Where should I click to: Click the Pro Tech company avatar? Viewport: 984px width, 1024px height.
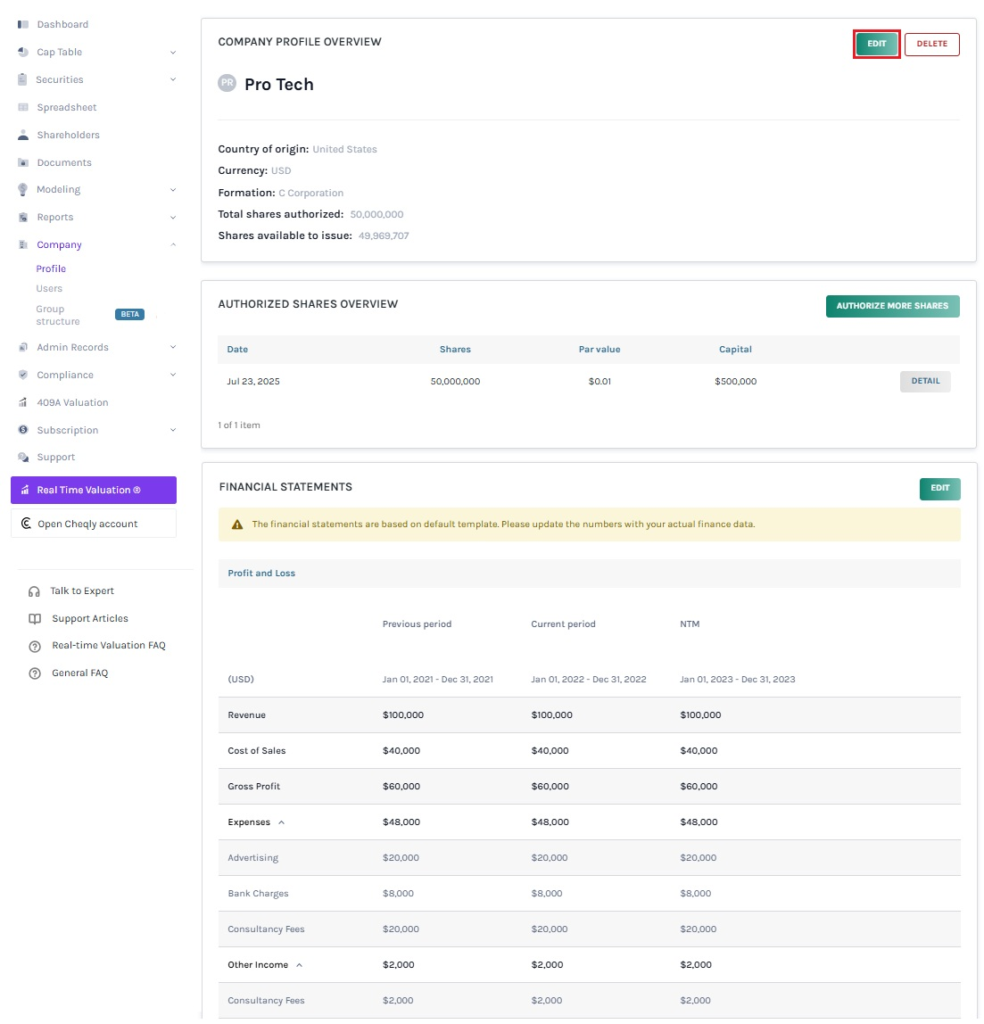click(227, 83)
